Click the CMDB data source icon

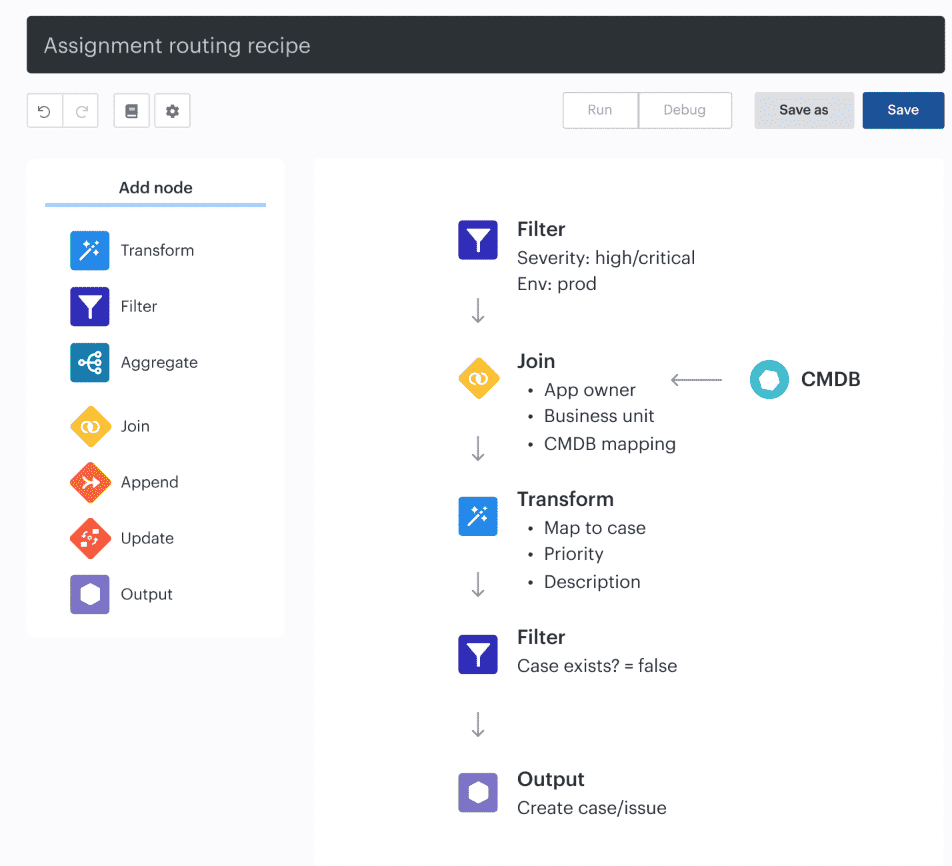pos(769,380)
